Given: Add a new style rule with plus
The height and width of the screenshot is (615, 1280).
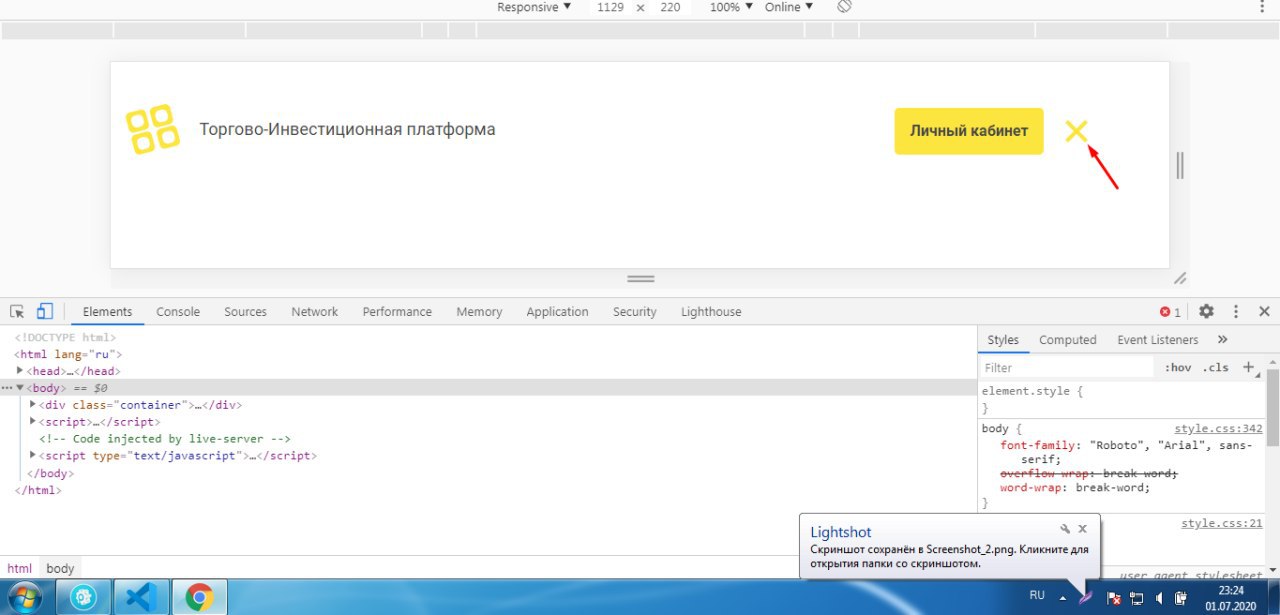Looking at the screenshot, I should pos(1248,367).
